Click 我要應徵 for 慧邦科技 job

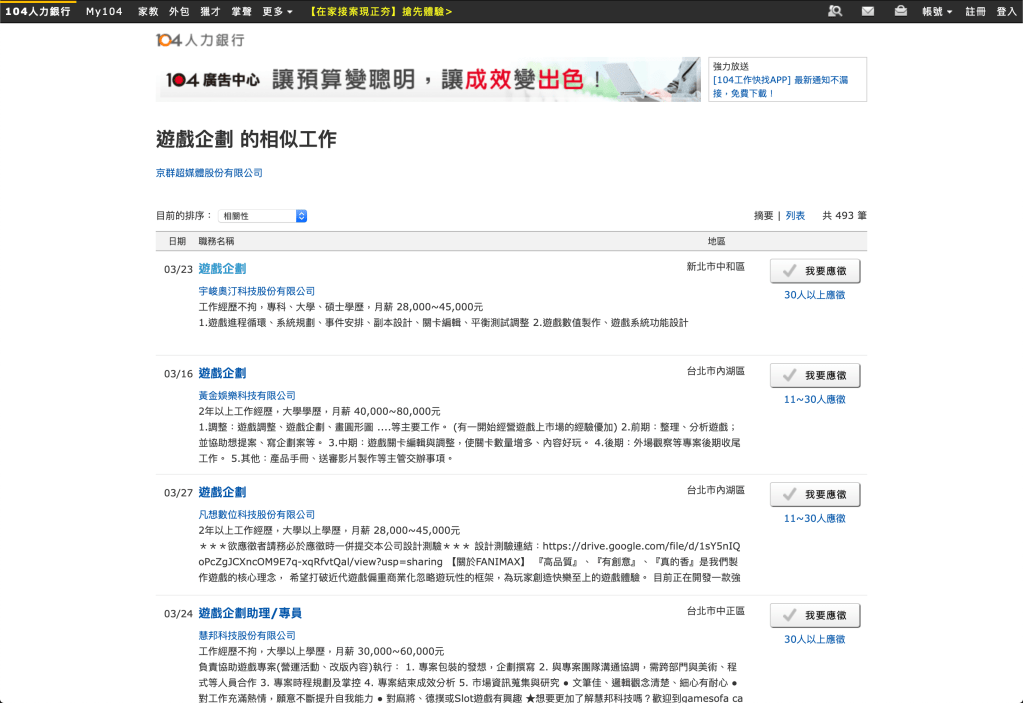(815, 615)
